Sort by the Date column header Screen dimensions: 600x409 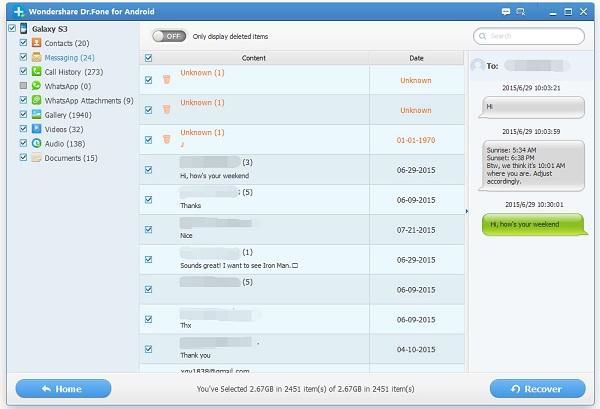(417, 58)
